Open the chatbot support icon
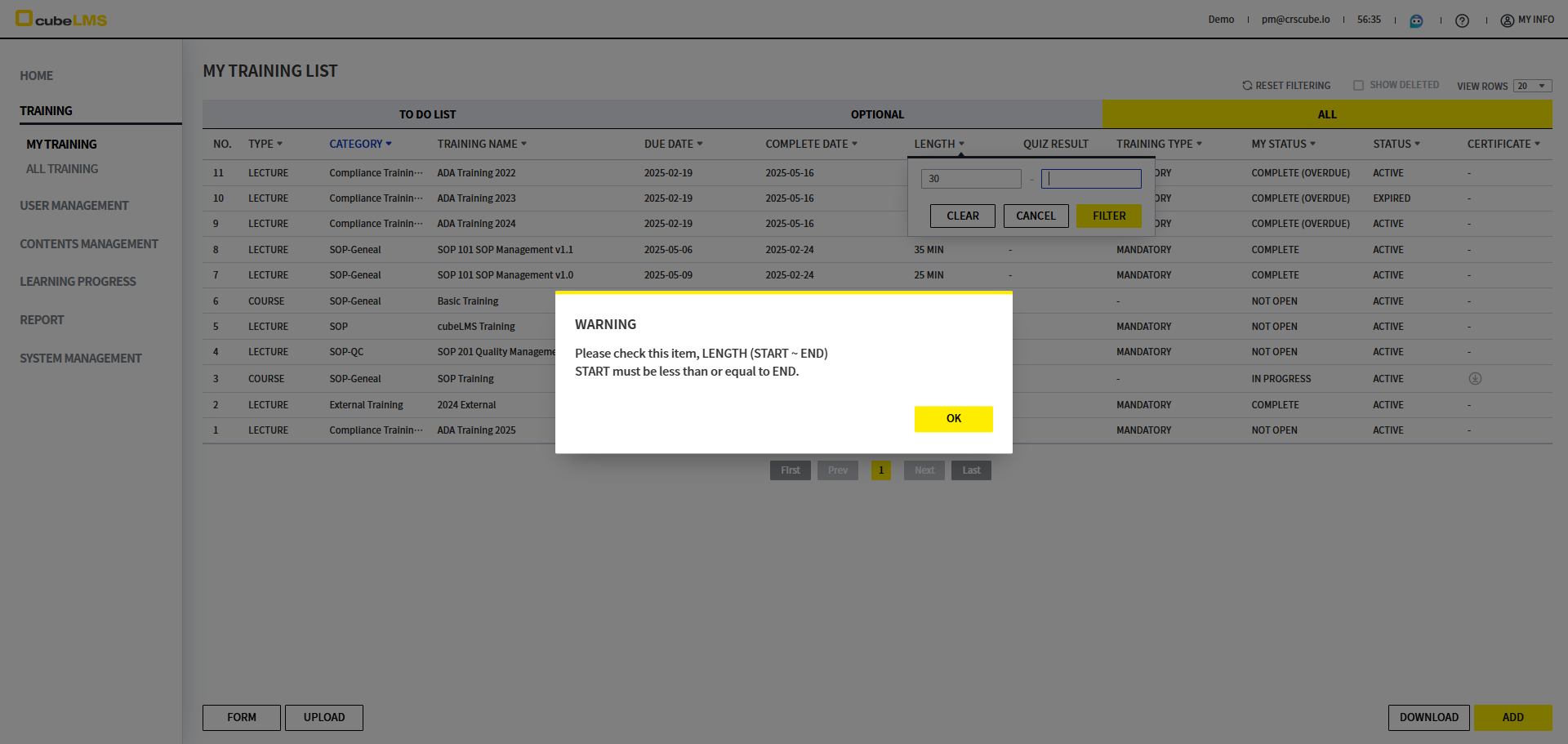1568x744 pixels. point(1416,20)
